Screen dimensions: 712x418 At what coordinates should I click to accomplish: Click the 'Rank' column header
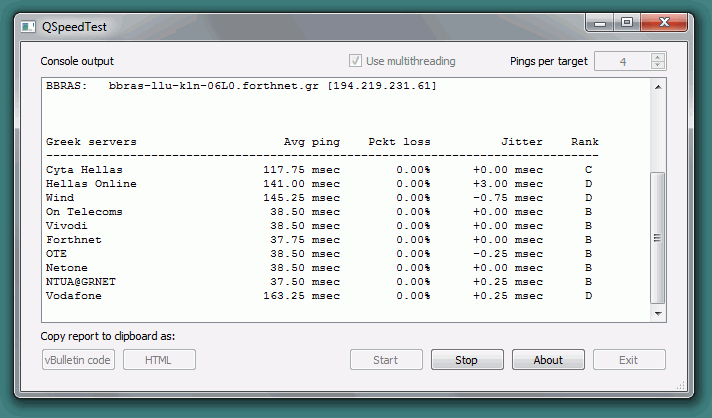585,142
